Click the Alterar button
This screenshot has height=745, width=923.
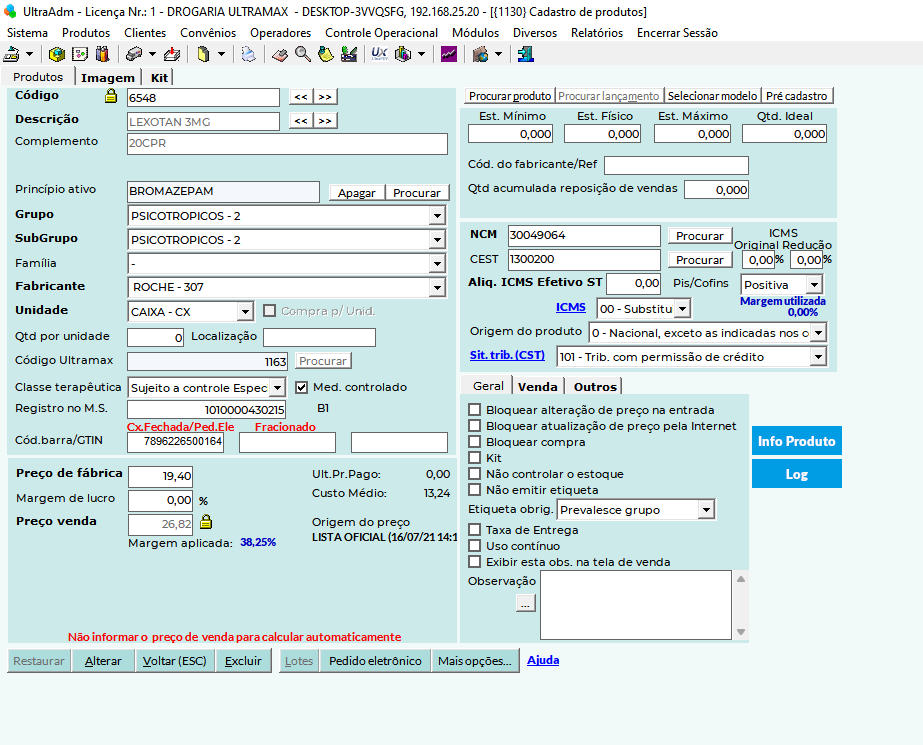(103, 661)
